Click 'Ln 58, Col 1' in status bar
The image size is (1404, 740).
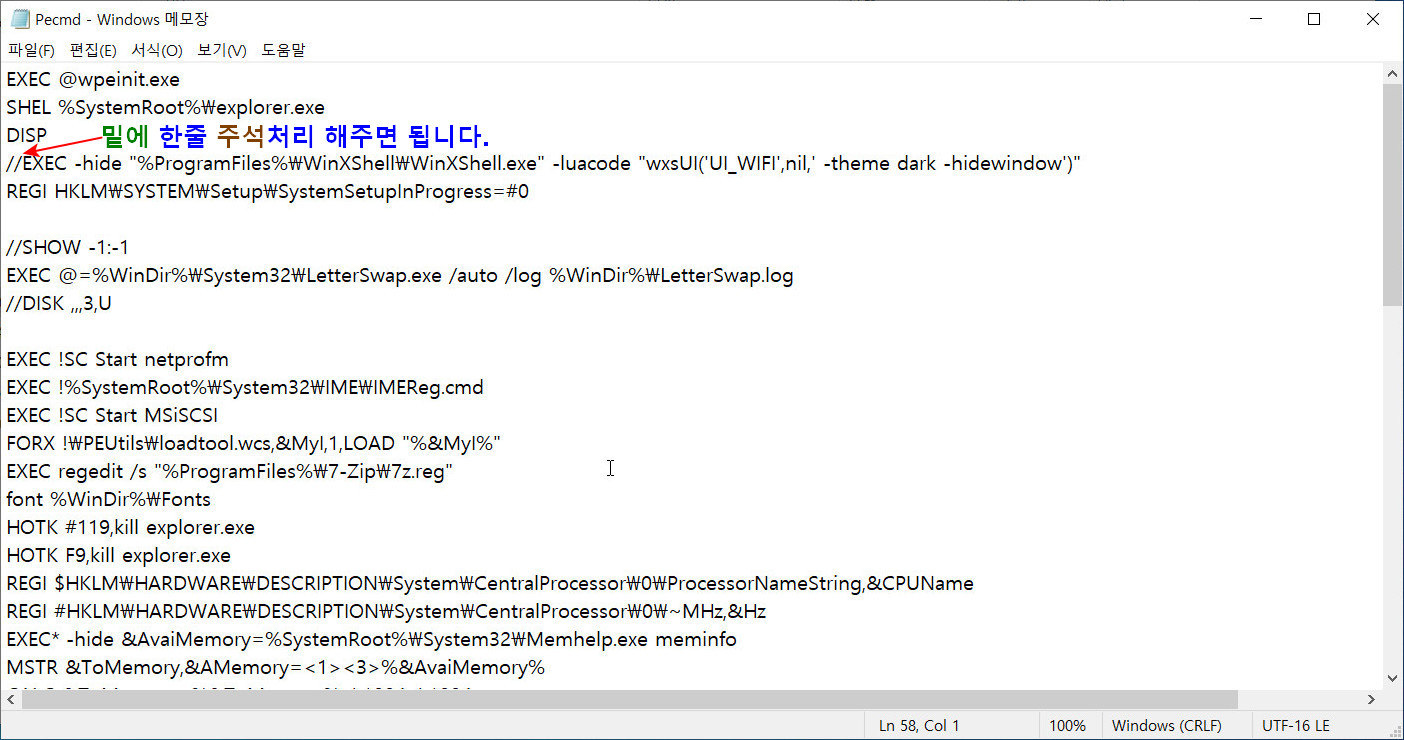(x=919, y=726)
